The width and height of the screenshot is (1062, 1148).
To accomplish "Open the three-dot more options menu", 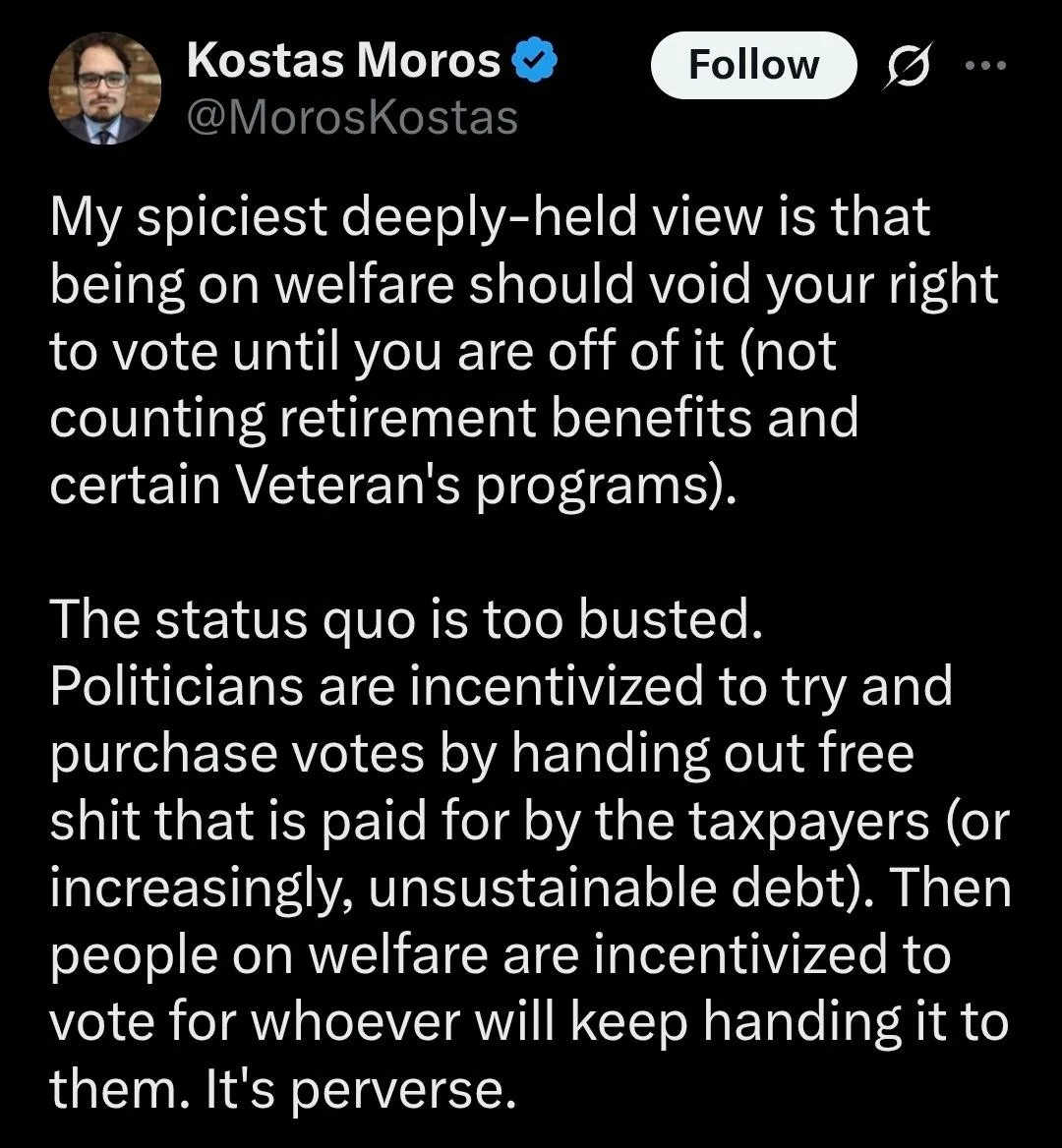I will (x=986, y=65).
